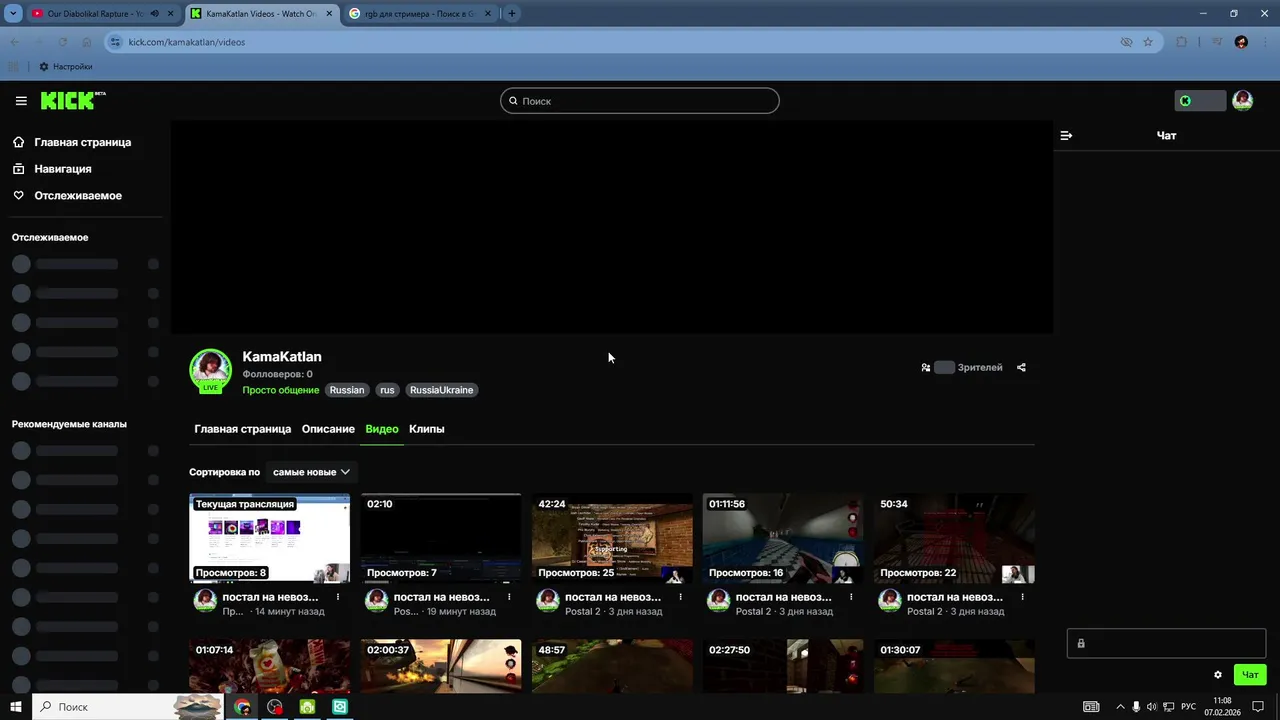Click the viewers count icon

click(926, 367)
